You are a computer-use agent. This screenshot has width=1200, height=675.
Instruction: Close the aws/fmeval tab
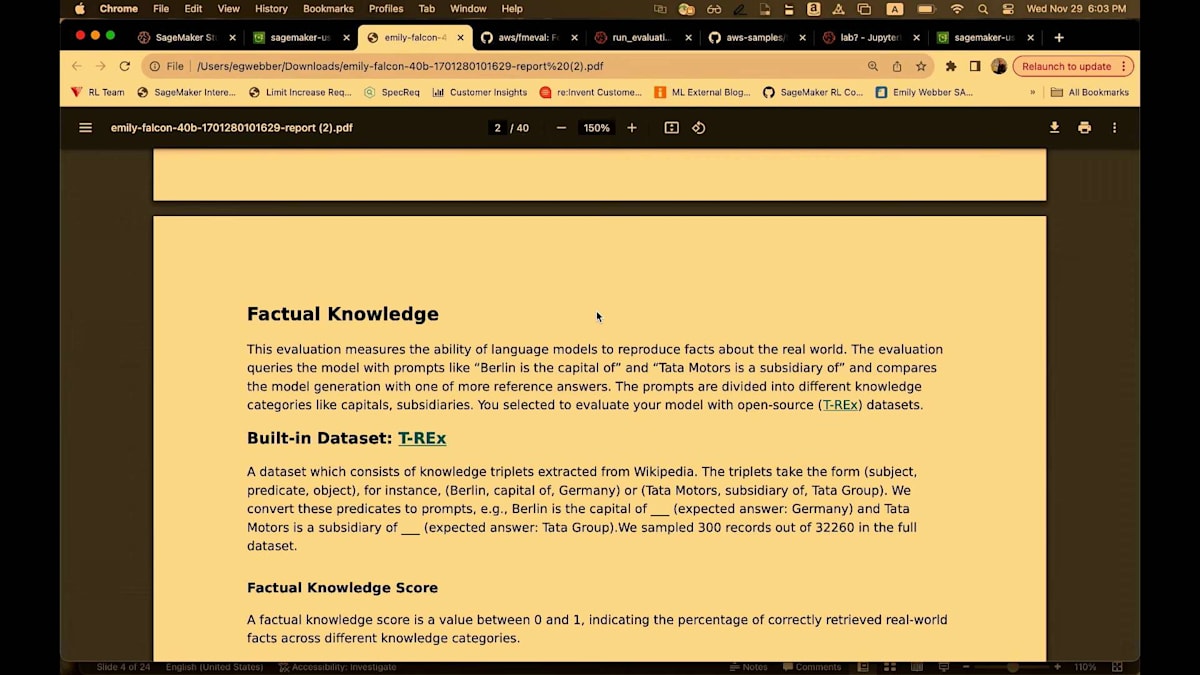click(575, 38)
